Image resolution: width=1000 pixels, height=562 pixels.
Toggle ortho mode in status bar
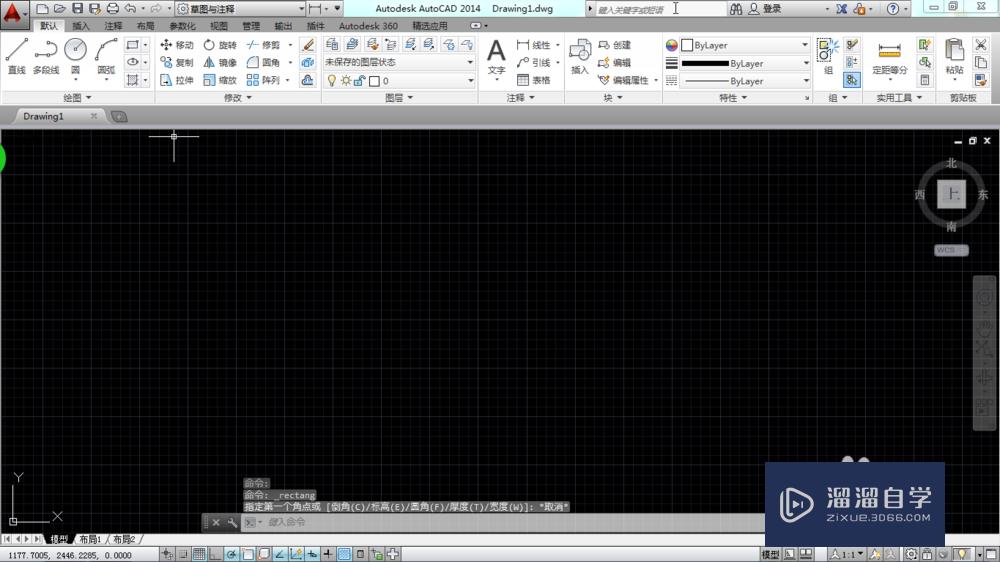point(215,554)
